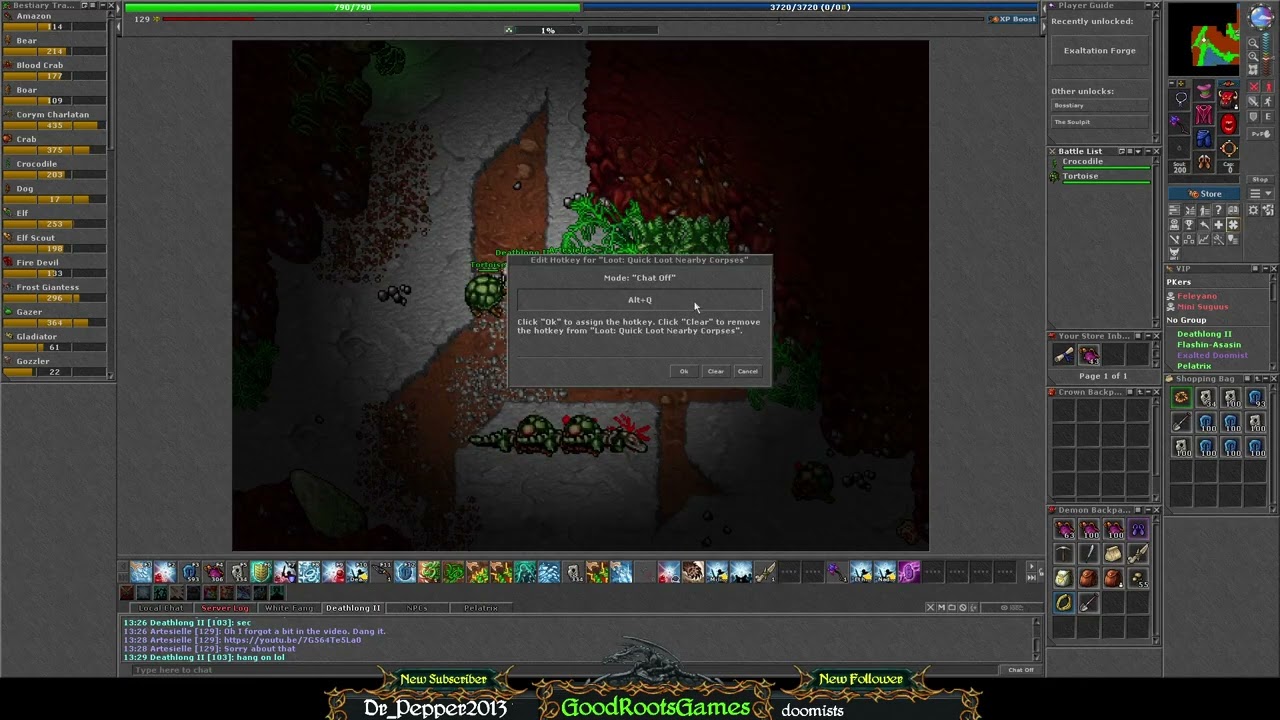Click the pickaxe in the Demon Backpack
Viewport: 1280px width, 720px height.
[x=1063, y=553]
